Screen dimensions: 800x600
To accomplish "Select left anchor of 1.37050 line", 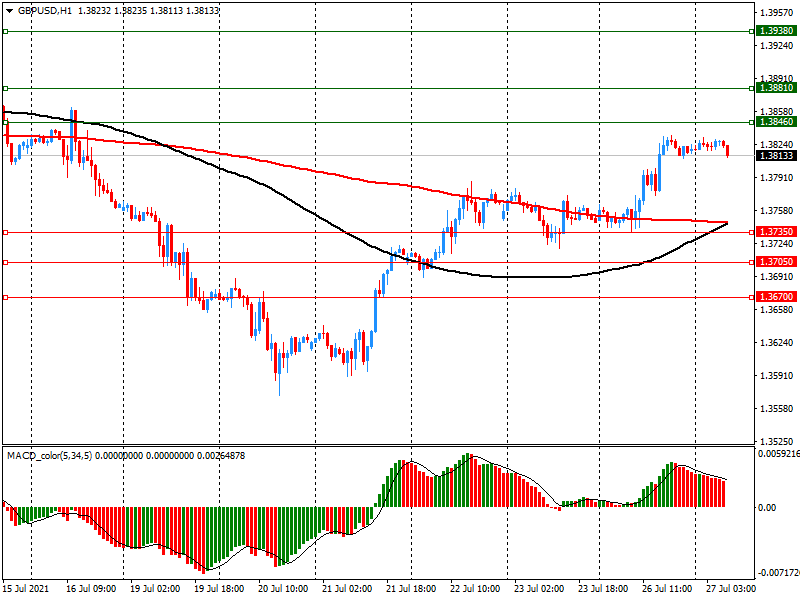I will pos(6,263).
